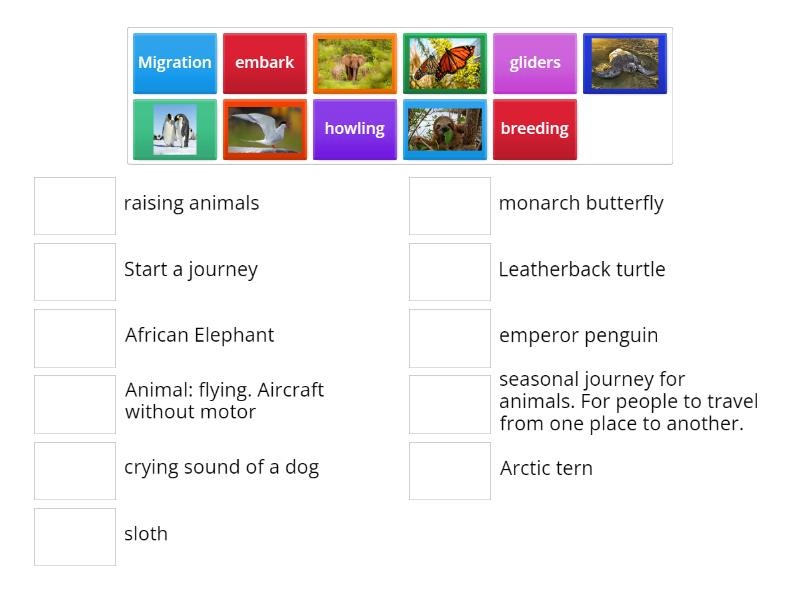Click the answer box beside raising animals
The width and height of the screenshot is (800, 600).
pos(75,205)
